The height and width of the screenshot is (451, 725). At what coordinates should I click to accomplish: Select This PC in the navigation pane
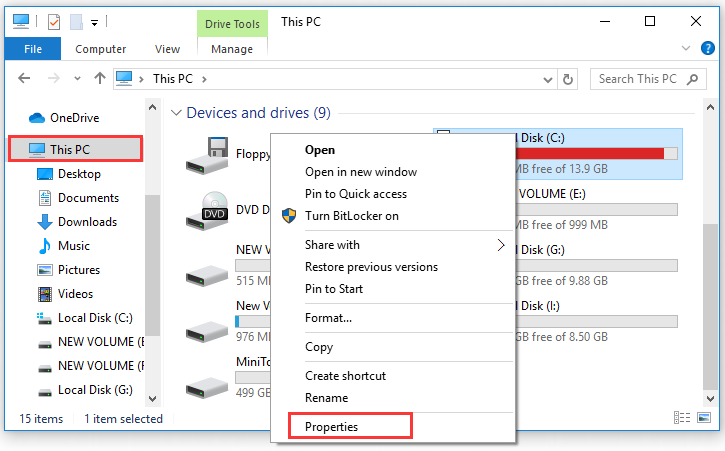point(76,149)
